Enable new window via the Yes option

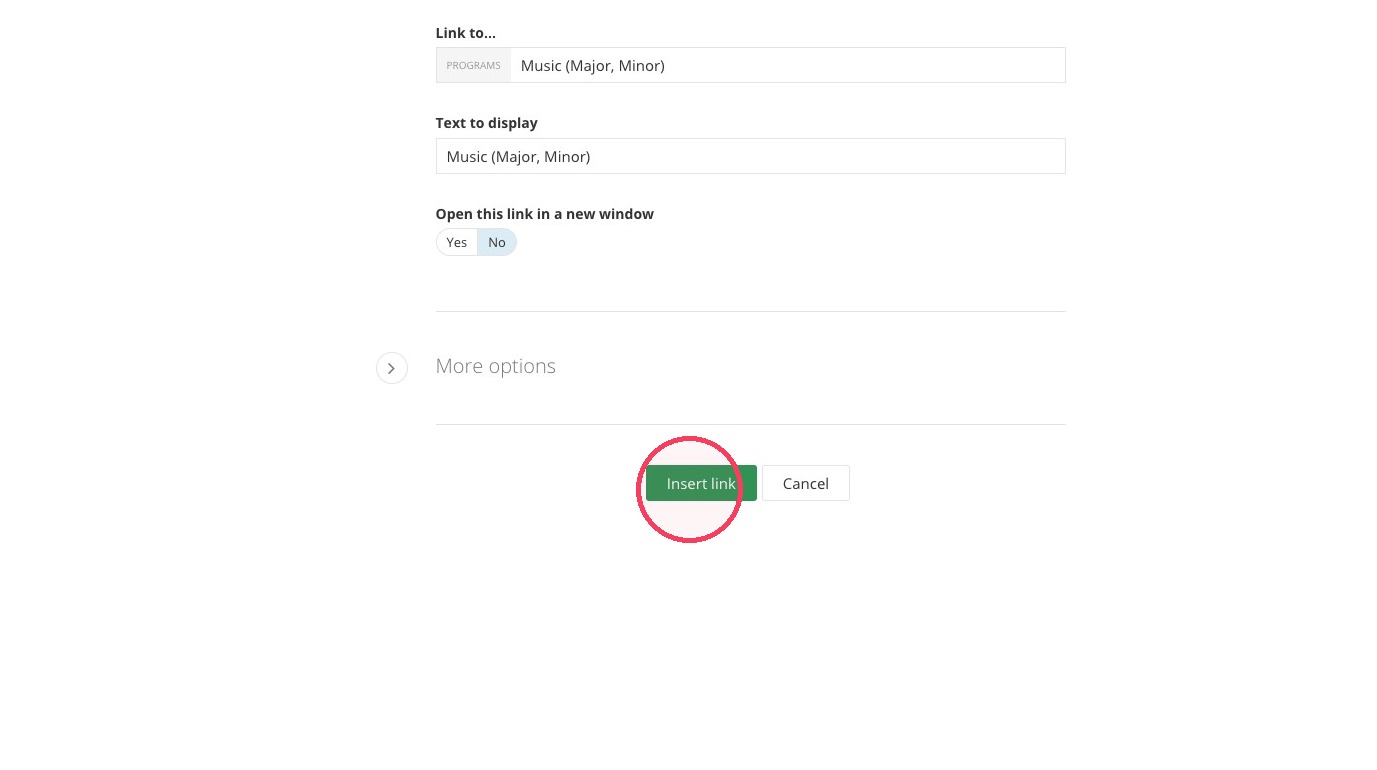pos(457,242)
